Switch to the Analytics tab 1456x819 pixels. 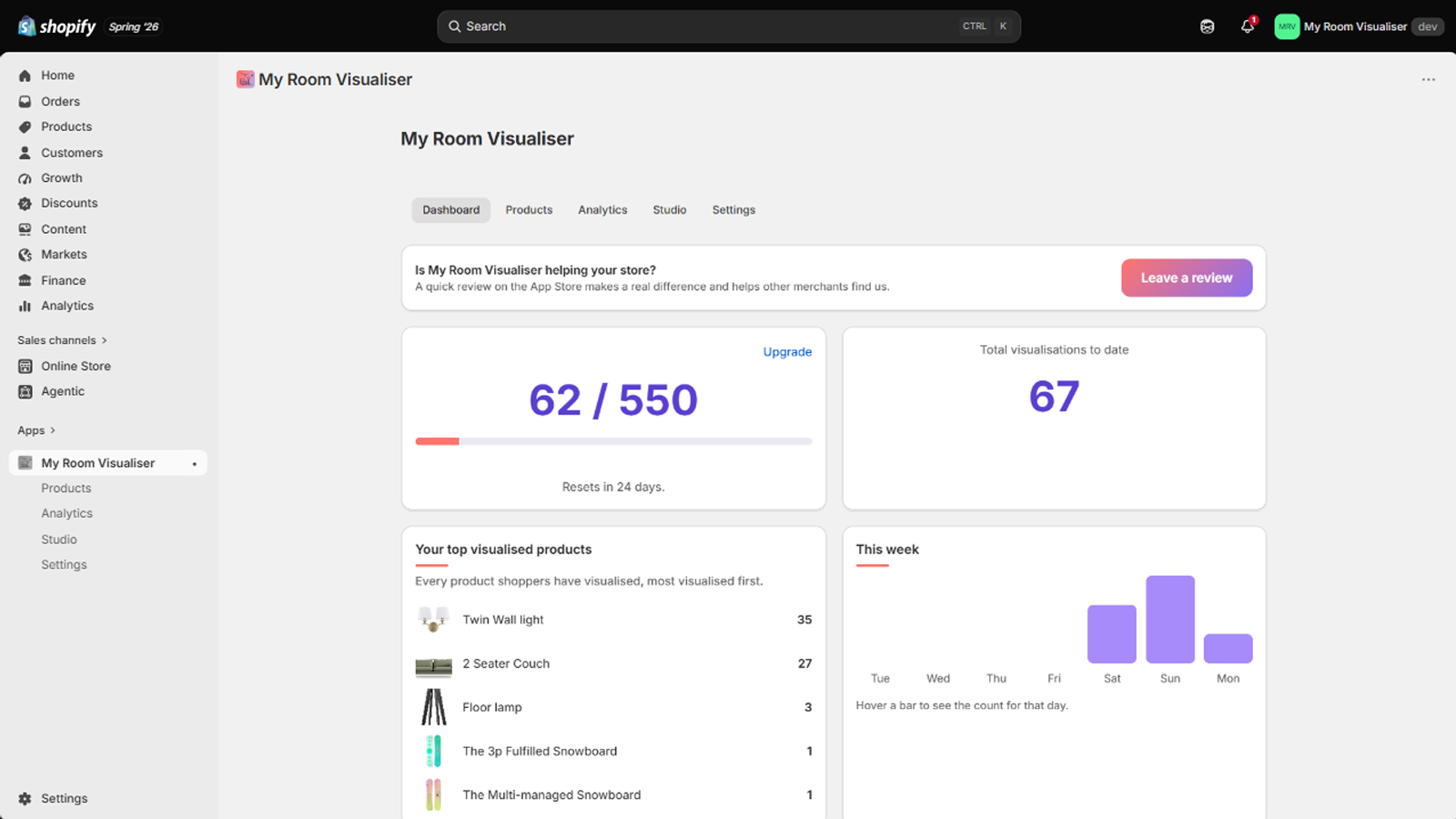602,210
